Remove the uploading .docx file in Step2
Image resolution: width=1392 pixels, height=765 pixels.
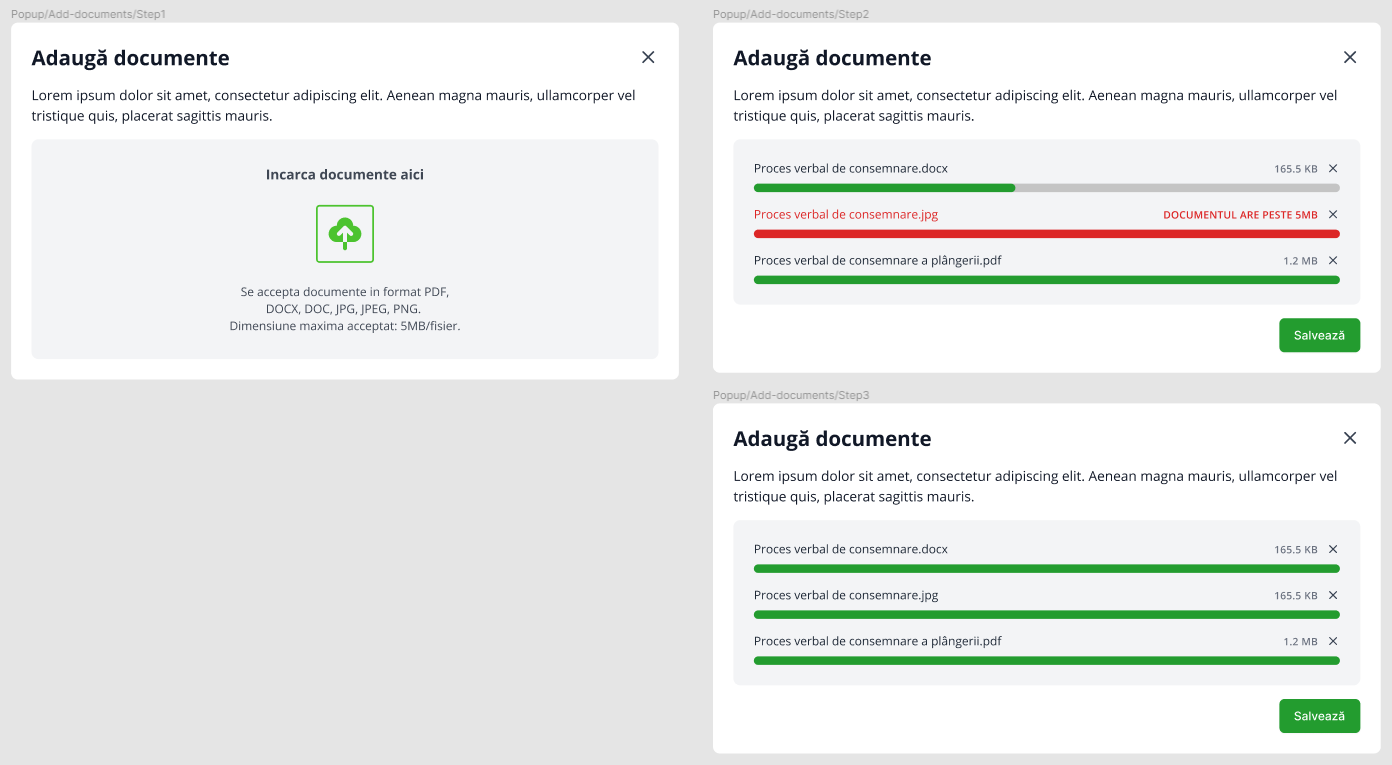click(1333, 168)
